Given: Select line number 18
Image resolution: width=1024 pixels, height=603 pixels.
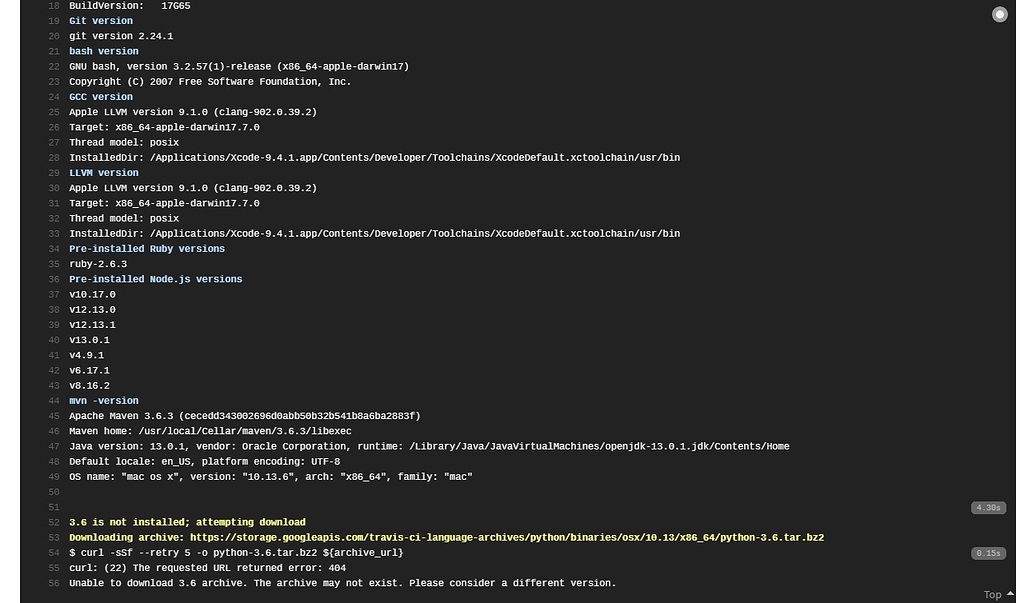Looking at the screenshot, I should pos(54,6).
